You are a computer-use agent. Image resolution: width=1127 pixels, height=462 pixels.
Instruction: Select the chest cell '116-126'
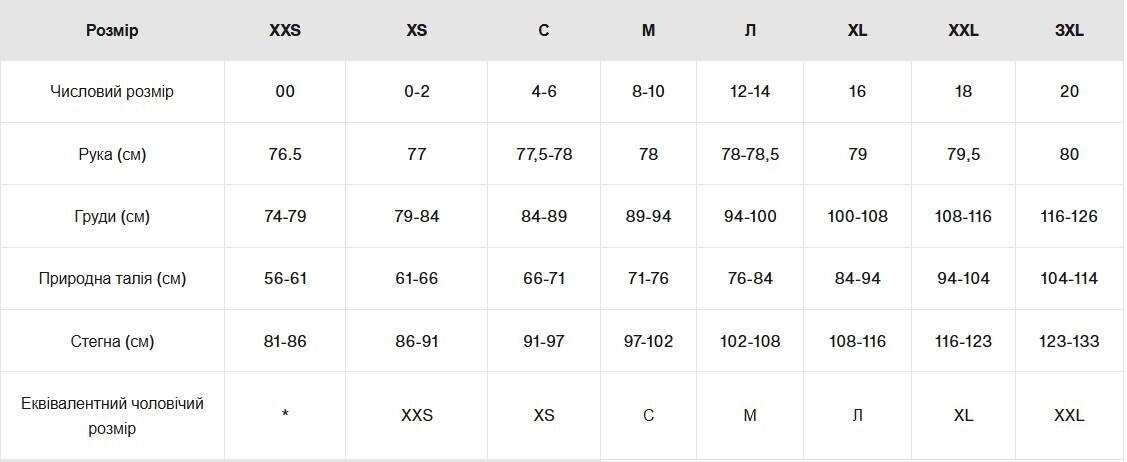coord(1069,216)
